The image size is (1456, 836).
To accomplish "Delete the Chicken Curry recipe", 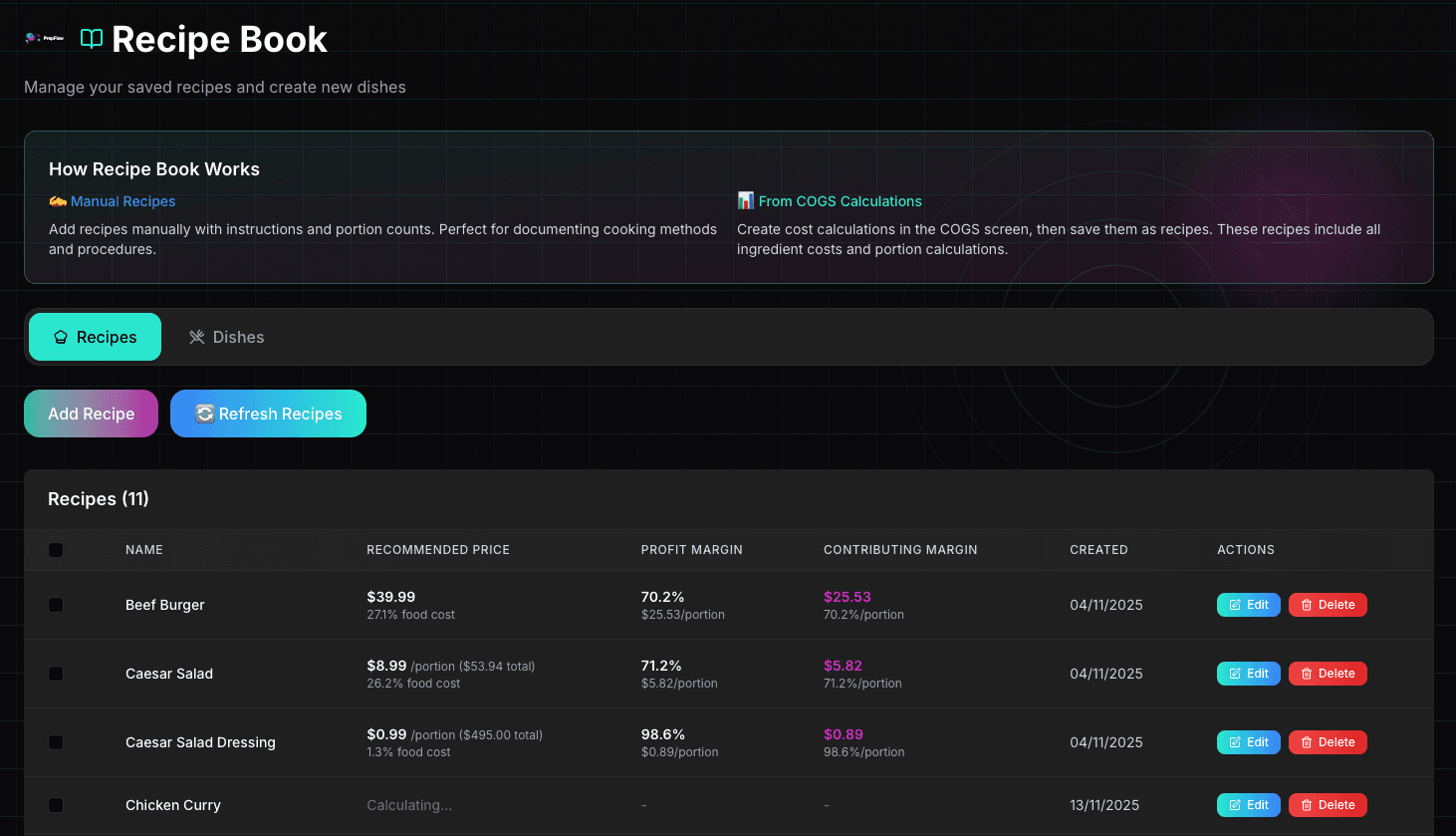I will pos(1328,805).
